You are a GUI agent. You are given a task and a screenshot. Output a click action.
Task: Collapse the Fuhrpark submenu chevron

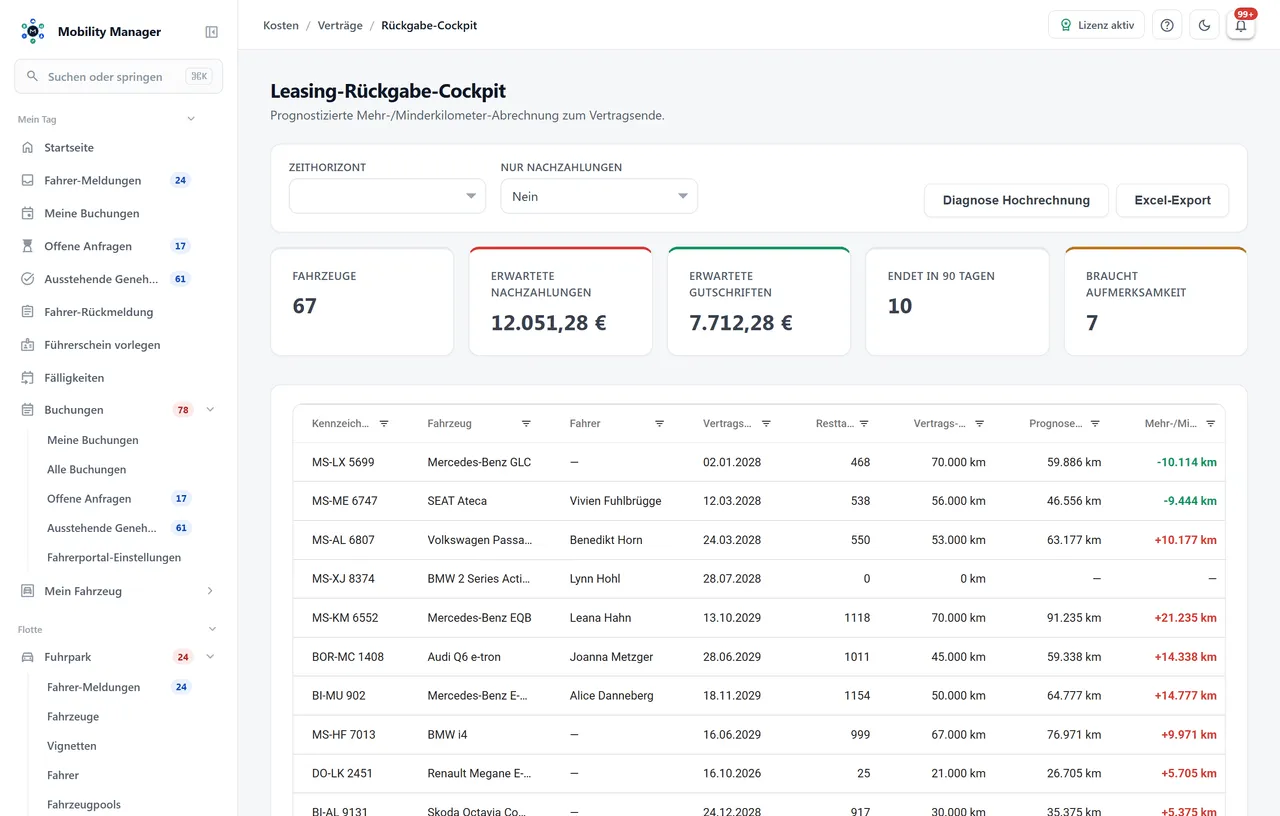(210, 657)
